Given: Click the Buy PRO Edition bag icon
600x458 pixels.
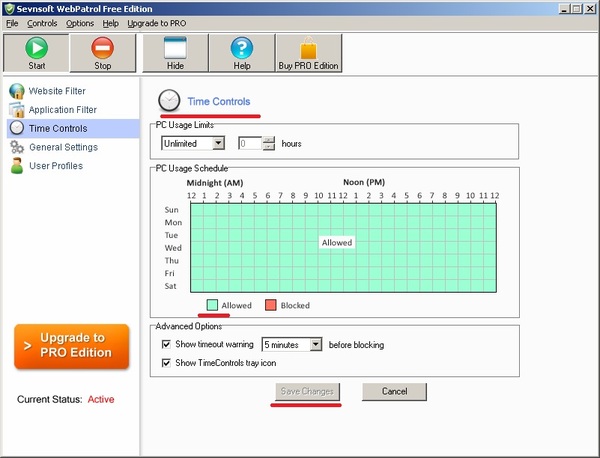Looking at the screenshot, I should [x=309, y=47].
